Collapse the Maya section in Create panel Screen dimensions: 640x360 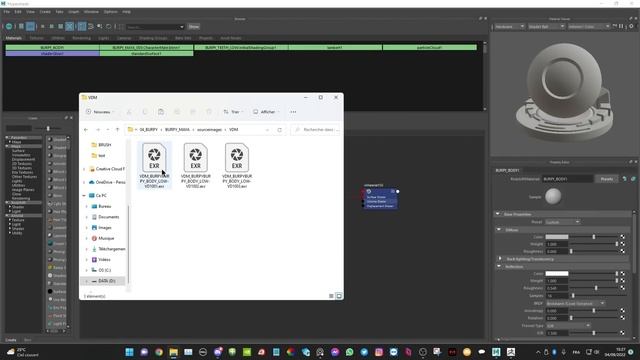point(7,146)
